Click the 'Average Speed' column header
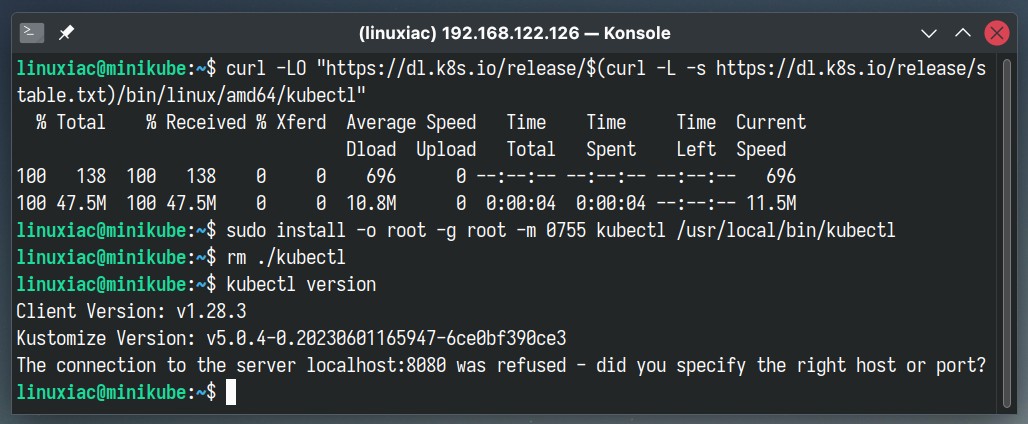The width and height of the screenshot is (1028, 424). 411,123
